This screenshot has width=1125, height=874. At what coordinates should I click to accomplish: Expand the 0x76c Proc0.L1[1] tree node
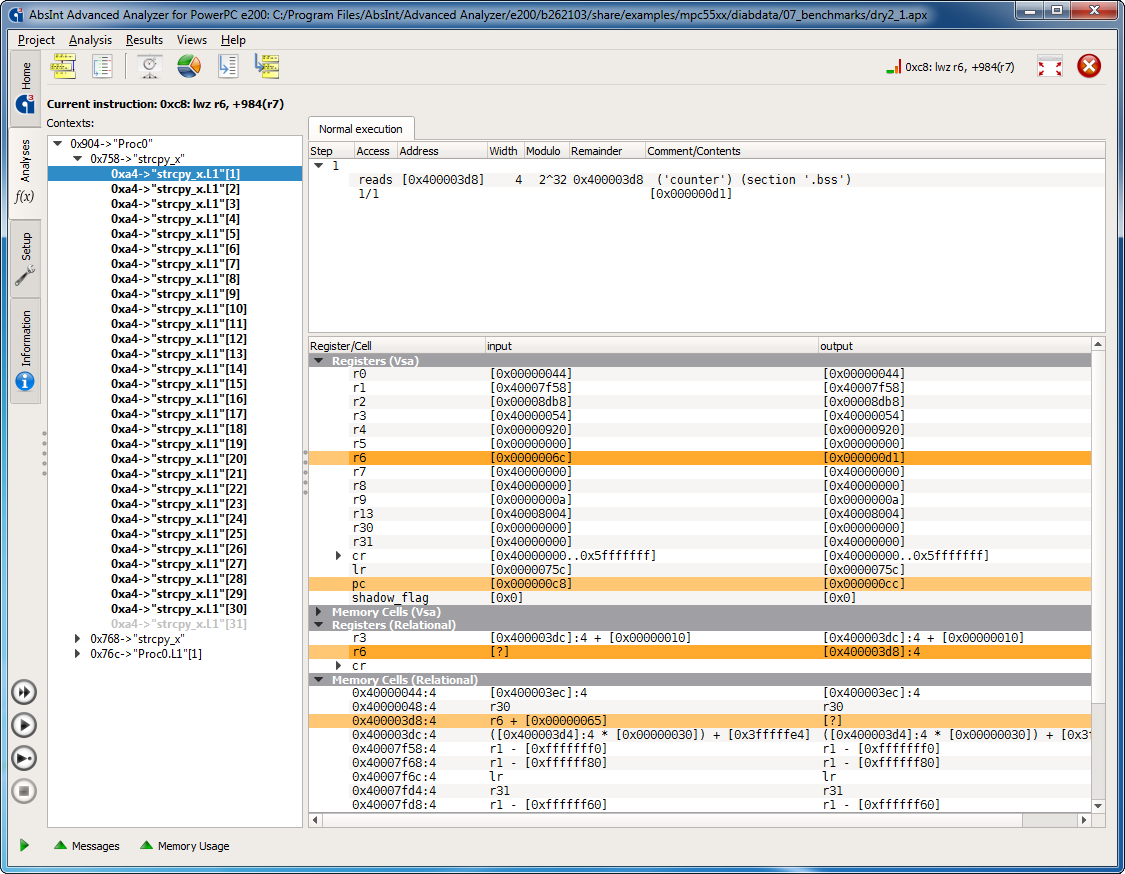[x=79, y=654]
